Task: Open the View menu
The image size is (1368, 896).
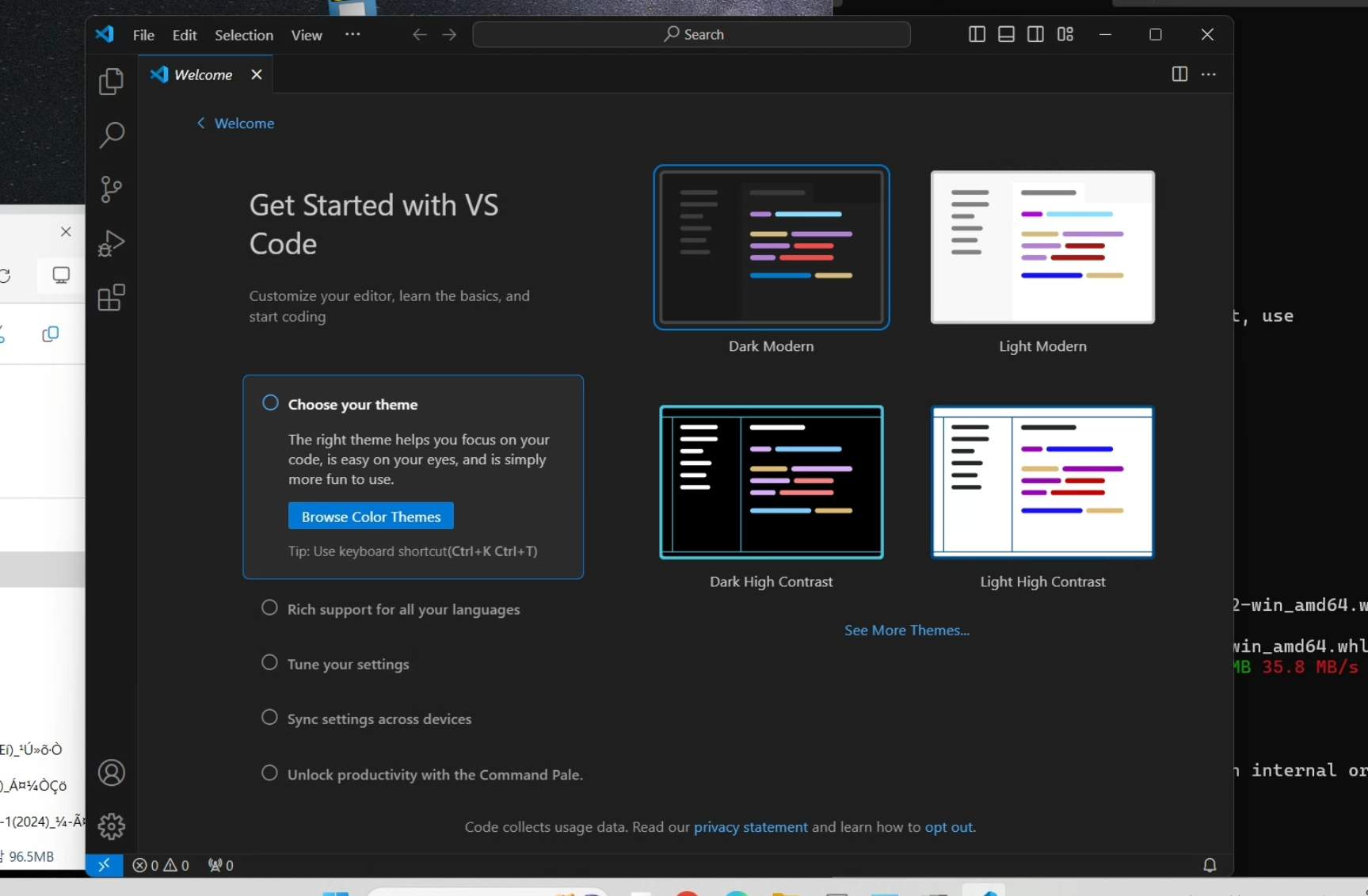Action: point(307,35)
